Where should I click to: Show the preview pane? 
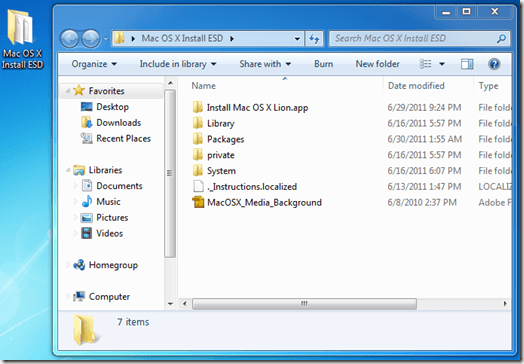click(x=467, y=64)
